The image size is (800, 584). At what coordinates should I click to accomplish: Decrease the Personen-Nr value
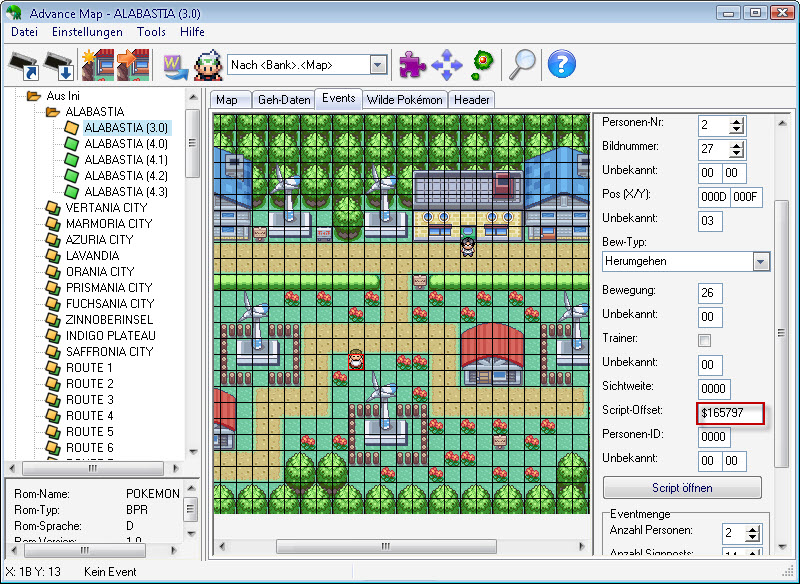coord(736,130)
